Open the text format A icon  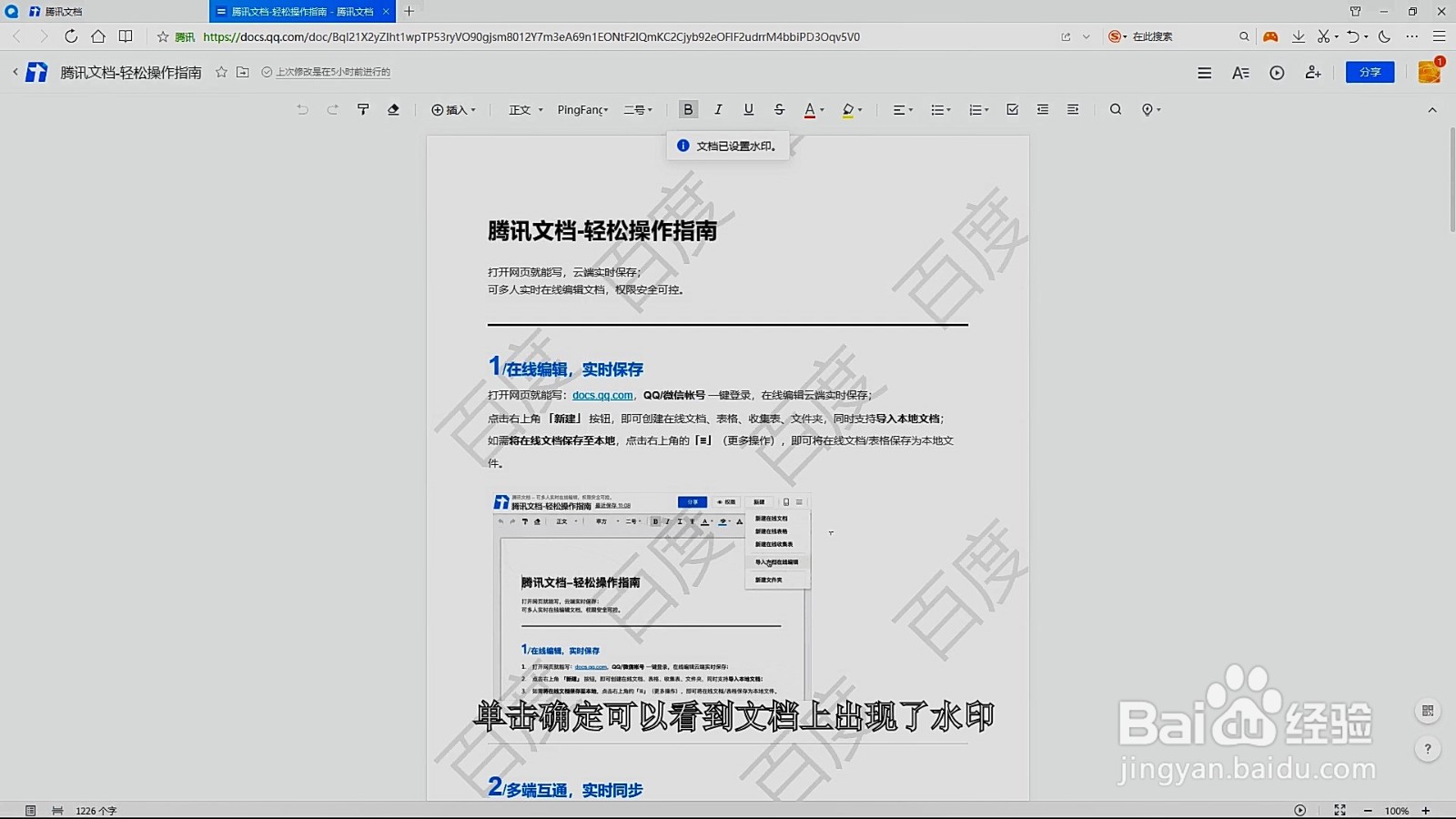coord(1240,73)
